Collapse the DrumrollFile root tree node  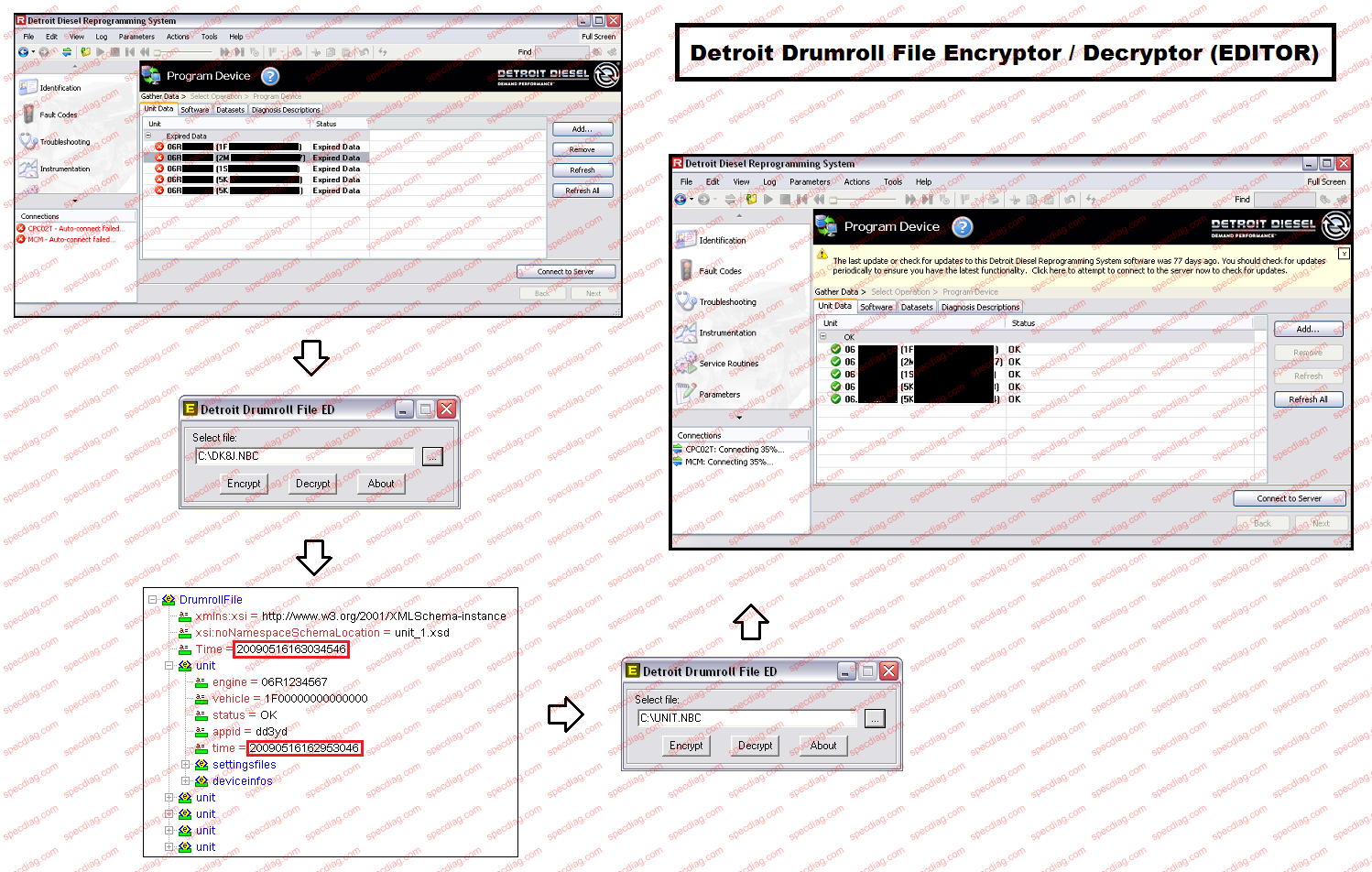coord(152,600)
